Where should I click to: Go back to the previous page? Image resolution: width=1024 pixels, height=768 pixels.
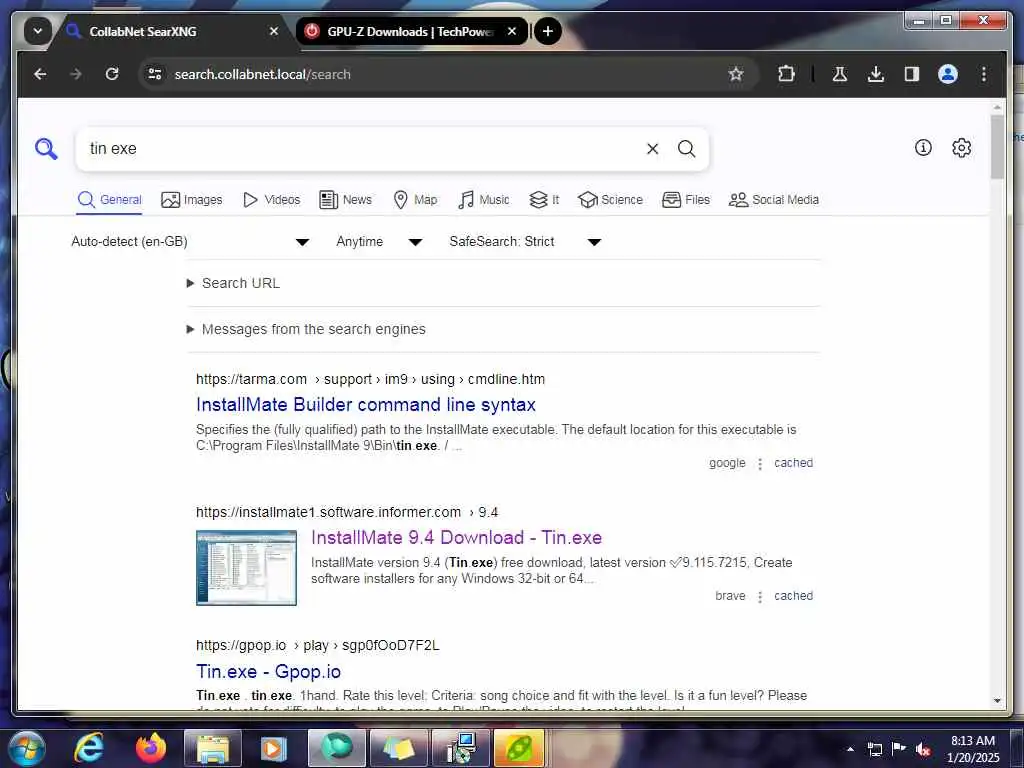coord(40,74)
